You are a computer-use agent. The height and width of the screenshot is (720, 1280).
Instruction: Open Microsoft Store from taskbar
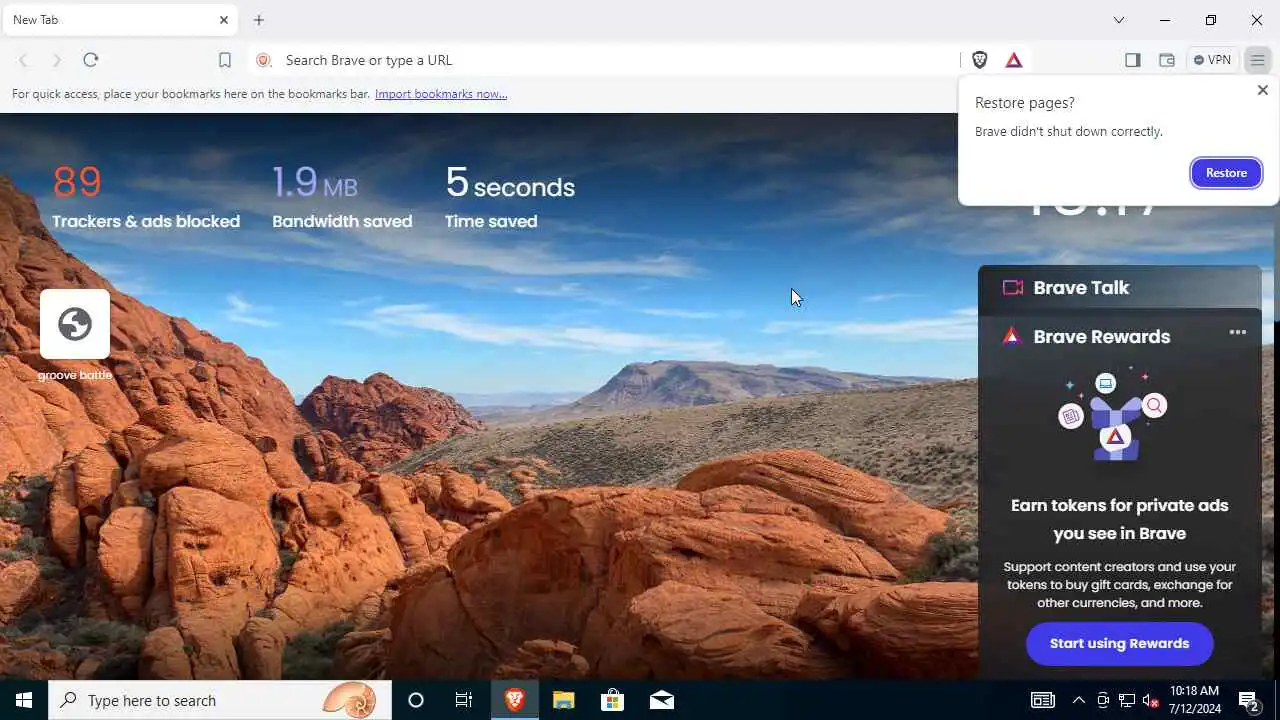(612, 700)
